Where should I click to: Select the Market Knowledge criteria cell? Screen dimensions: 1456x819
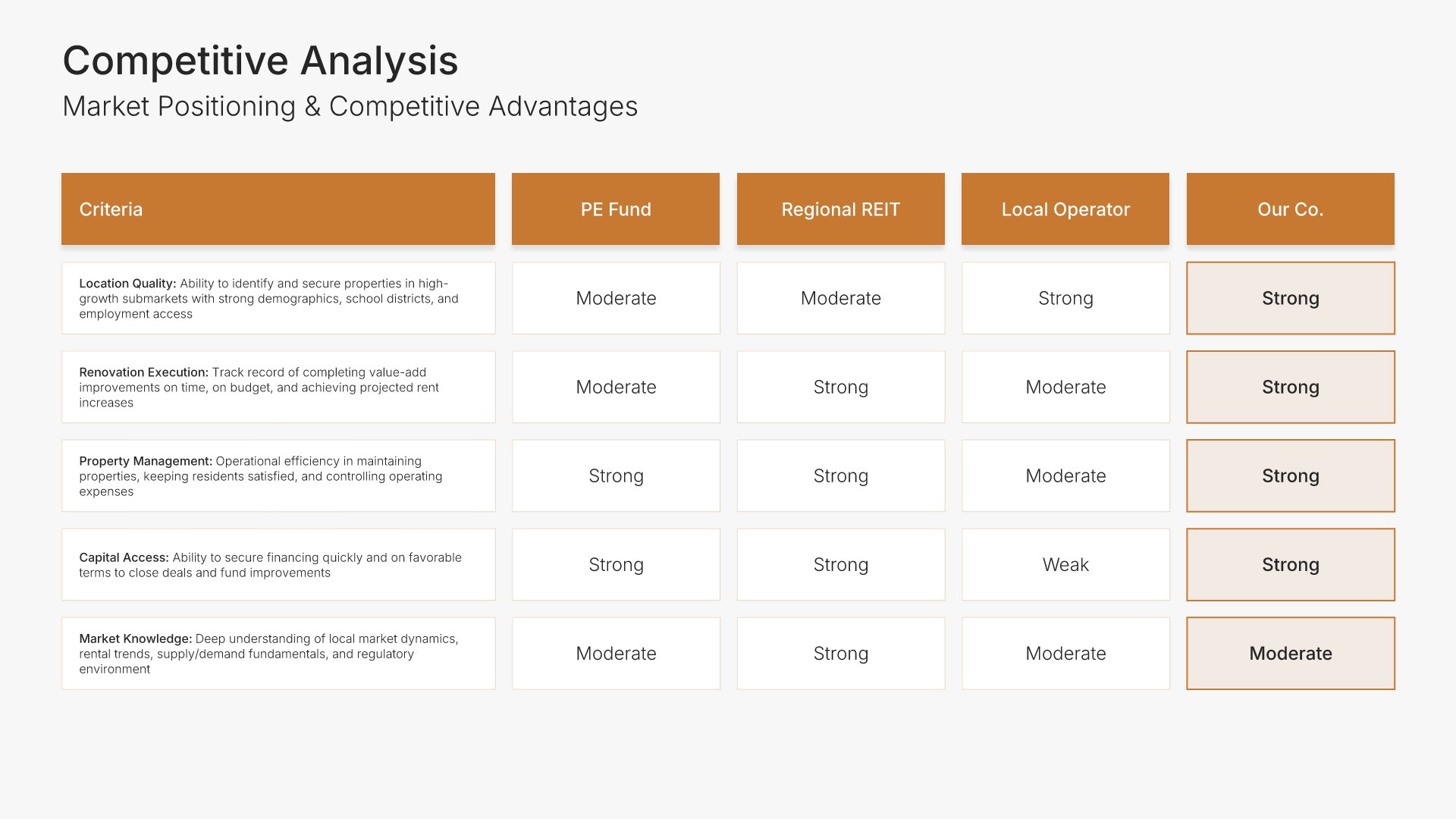click(x=278, y=654)
